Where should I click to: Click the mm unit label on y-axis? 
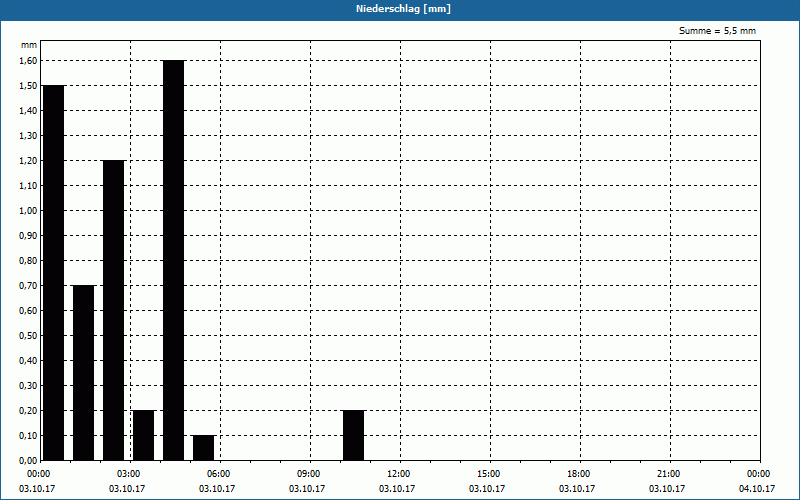coord(29,45)
